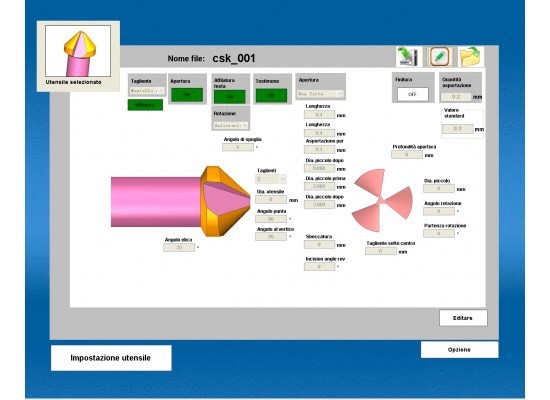Click the selected tool thumbnail image

coord(78,51)
